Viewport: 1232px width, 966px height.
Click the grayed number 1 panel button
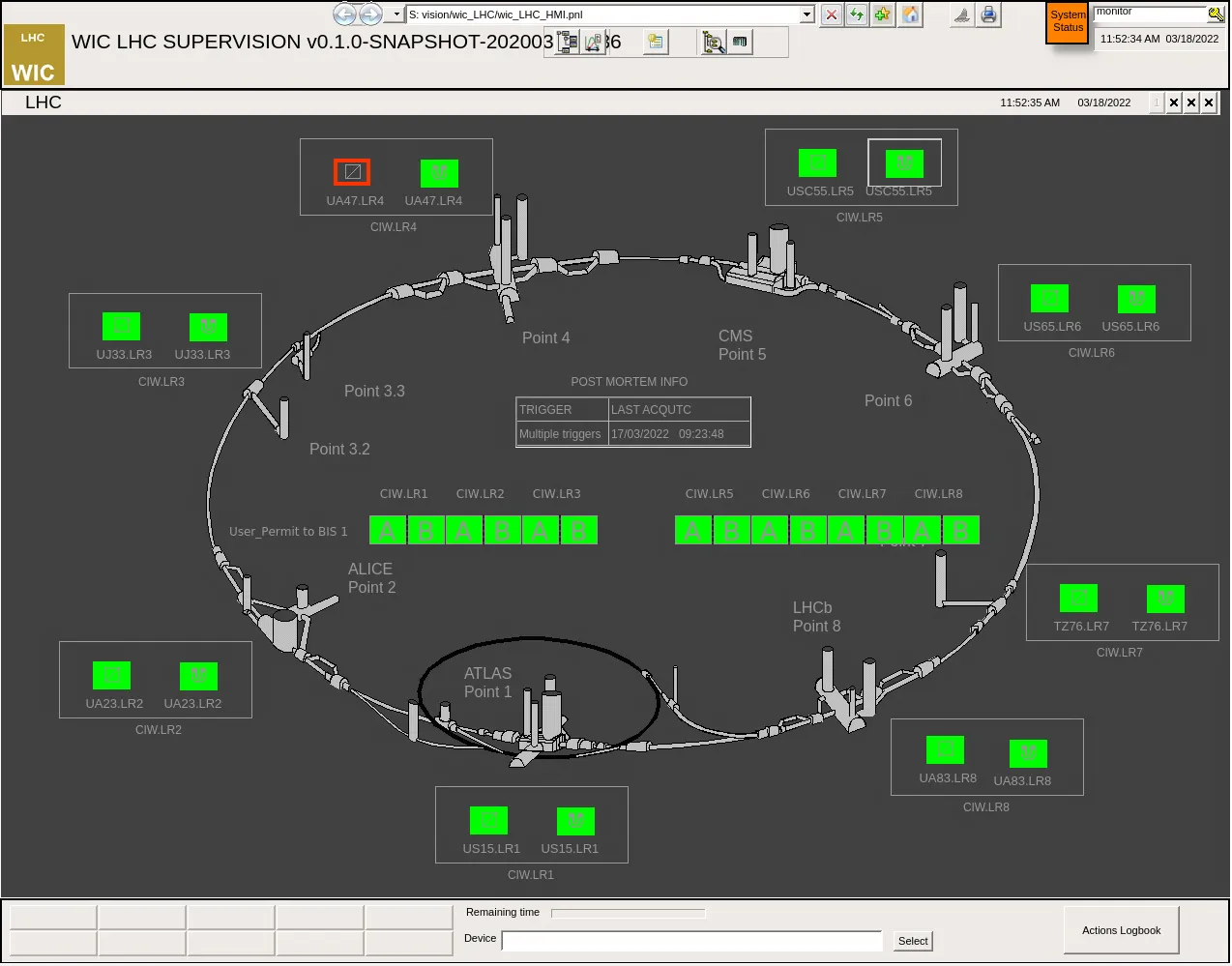(1156, 102)
